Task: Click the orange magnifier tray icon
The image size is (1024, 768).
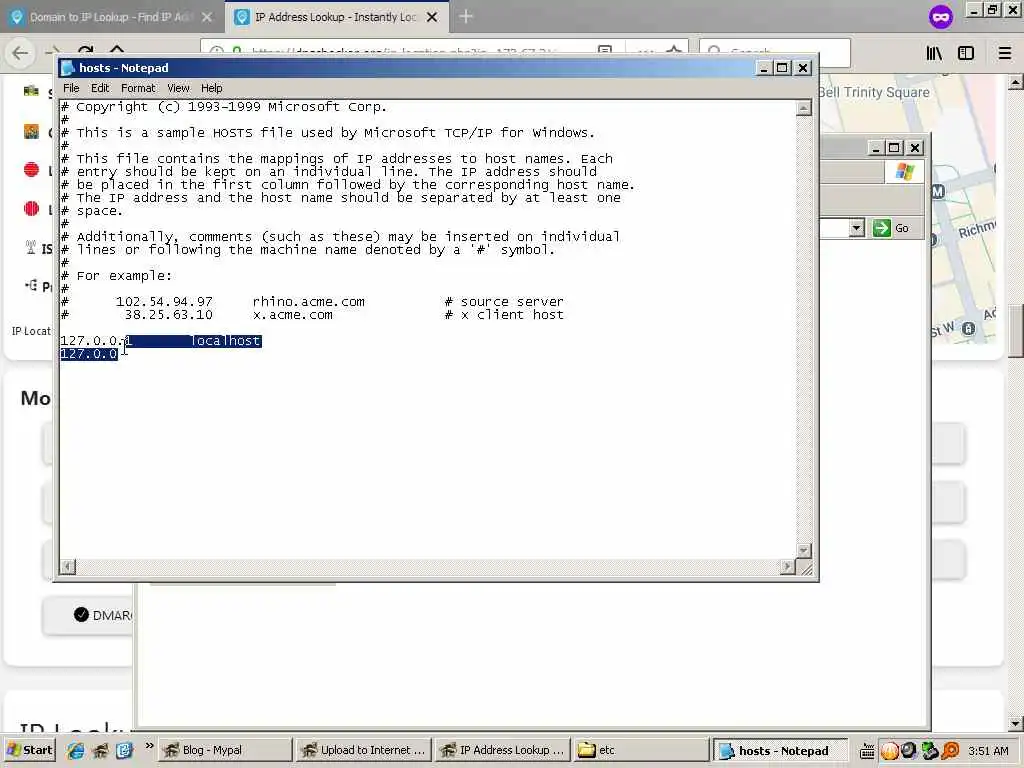Action: [950, 751]
